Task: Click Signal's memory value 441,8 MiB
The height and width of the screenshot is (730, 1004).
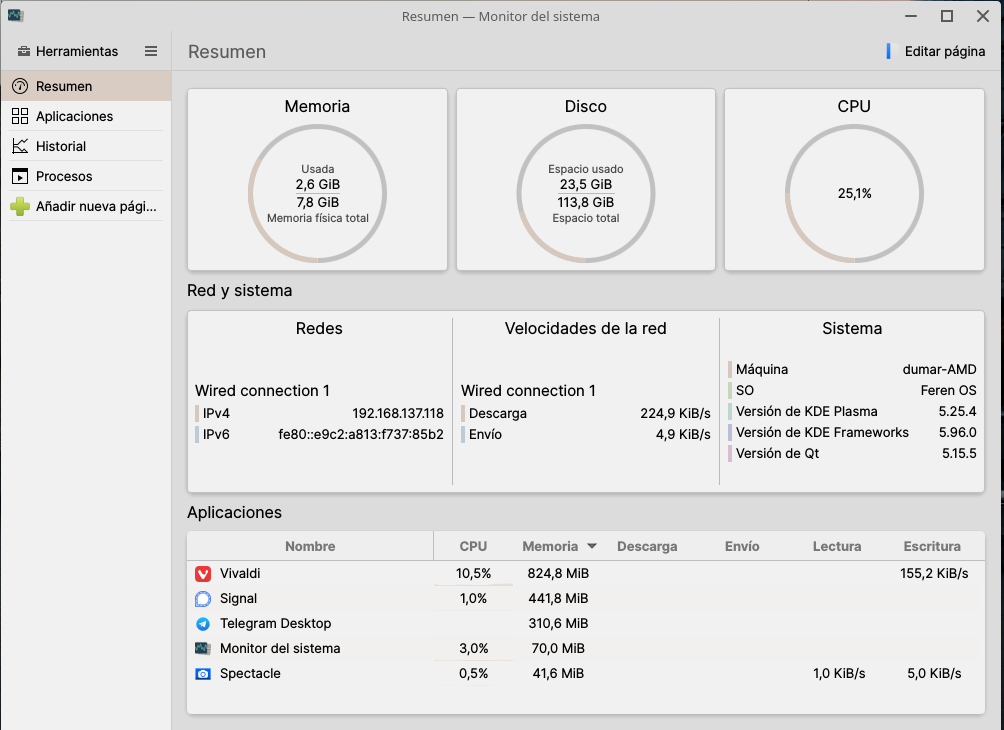Action: [558, 599]
